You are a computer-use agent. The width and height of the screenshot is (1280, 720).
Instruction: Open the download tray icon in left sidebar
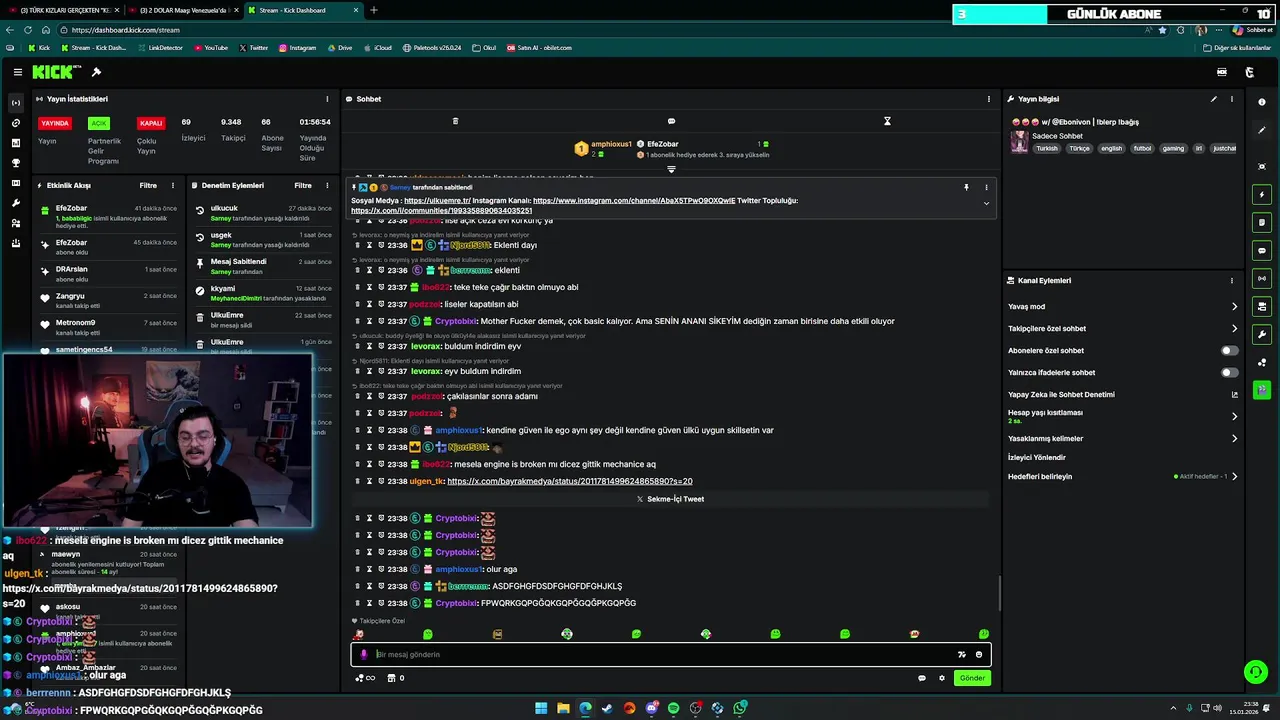pos(16,242)
